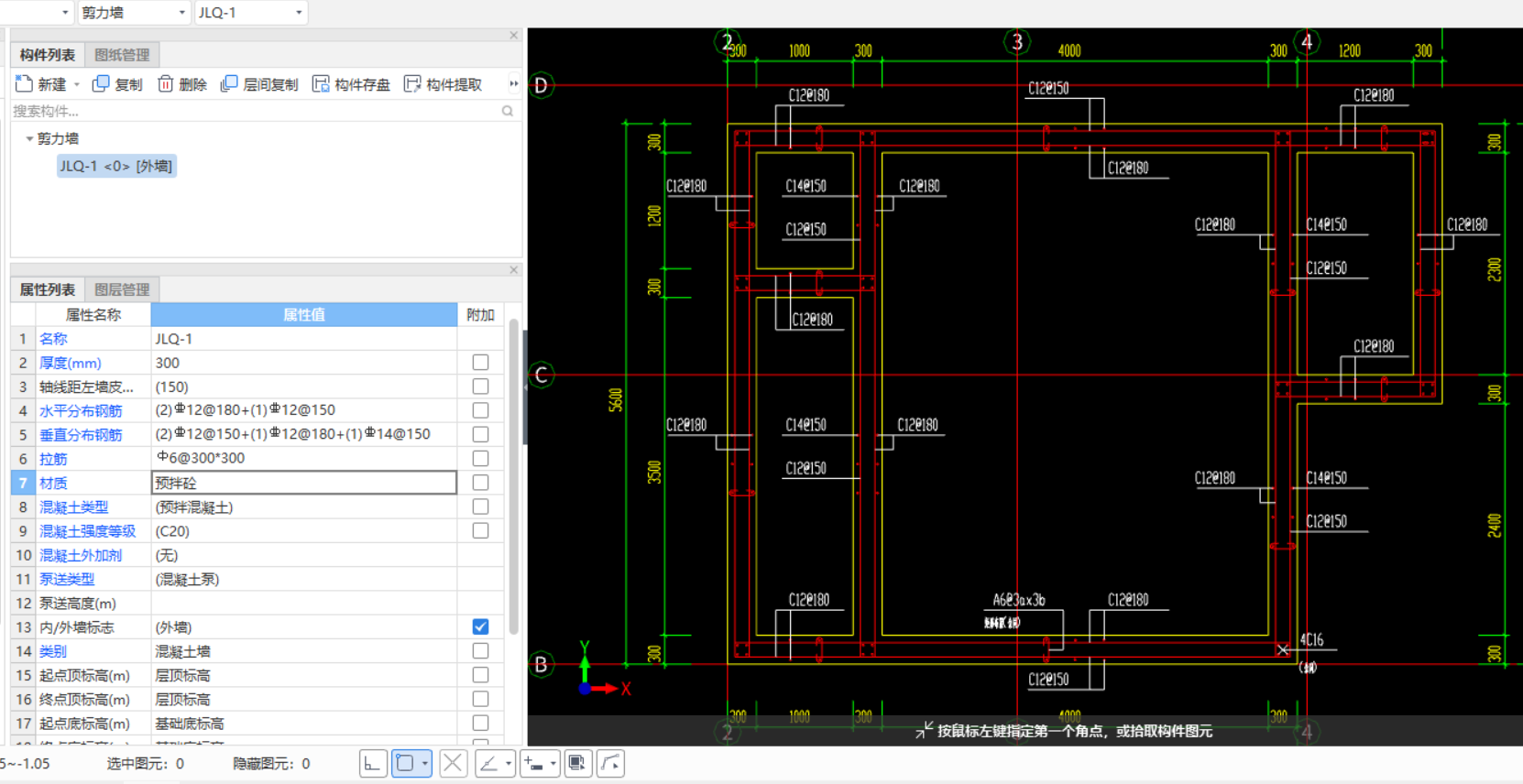Tick 附加 checkbox for 拉筋 row

pos(480,458)
